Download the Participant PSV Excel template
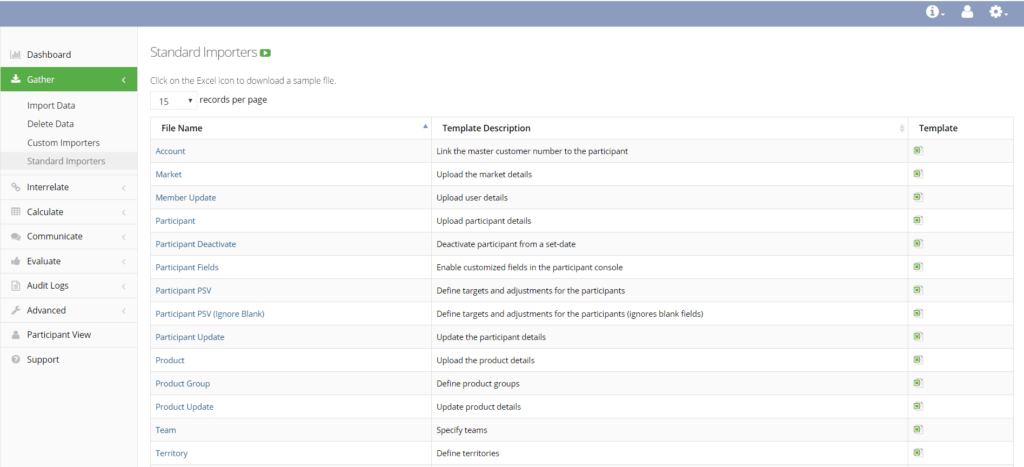 [x=918, y=290]
